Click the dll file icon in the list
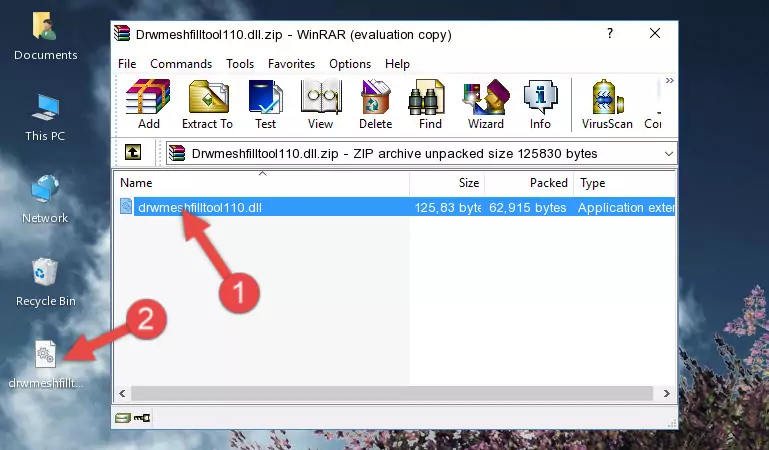The image size is (769, 450). tap(126, 206)
